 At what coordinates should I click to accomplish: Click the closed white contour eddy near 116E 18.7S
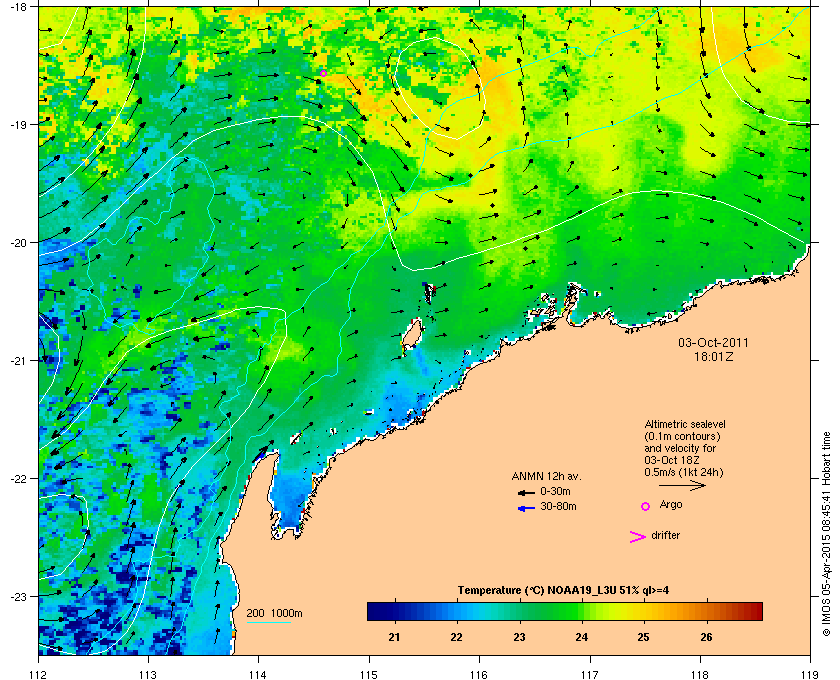click(x=439, y=88)
